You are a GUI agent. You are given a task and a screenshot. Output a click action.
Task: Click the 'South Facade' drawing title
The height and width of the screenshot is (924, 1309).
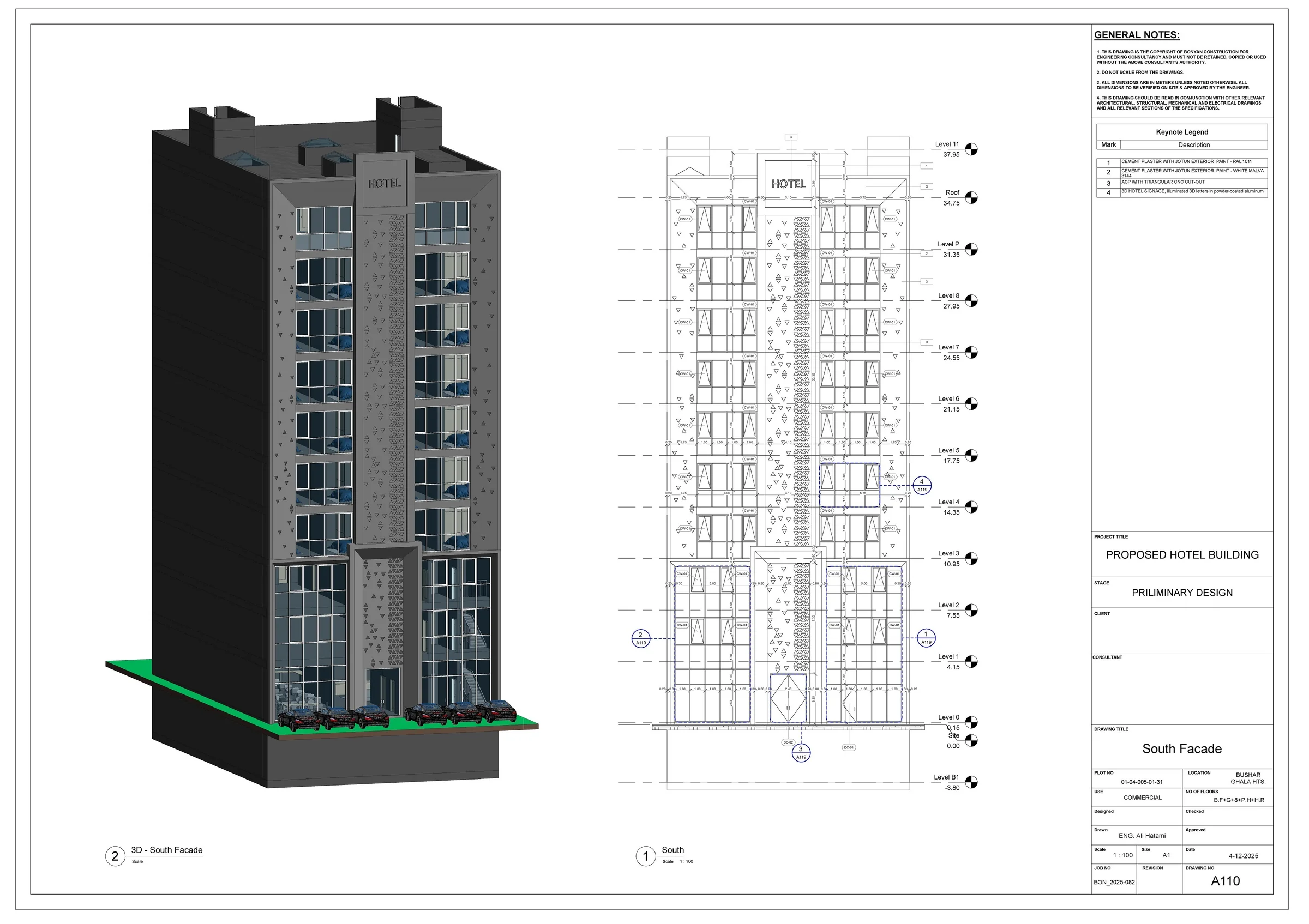(x=1182, y=748)
